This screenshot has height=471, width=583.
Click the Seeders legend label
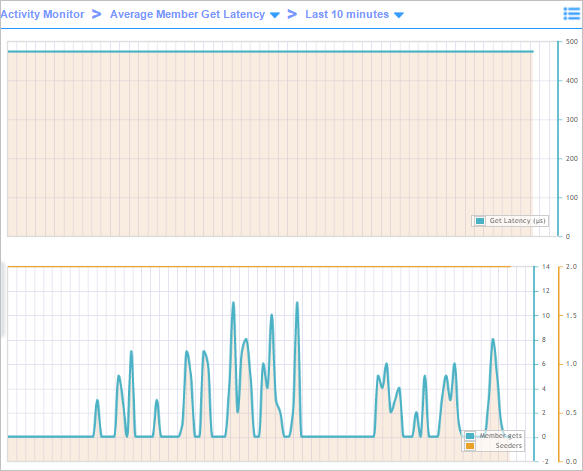pyautogui.click(x=509, y=445)
